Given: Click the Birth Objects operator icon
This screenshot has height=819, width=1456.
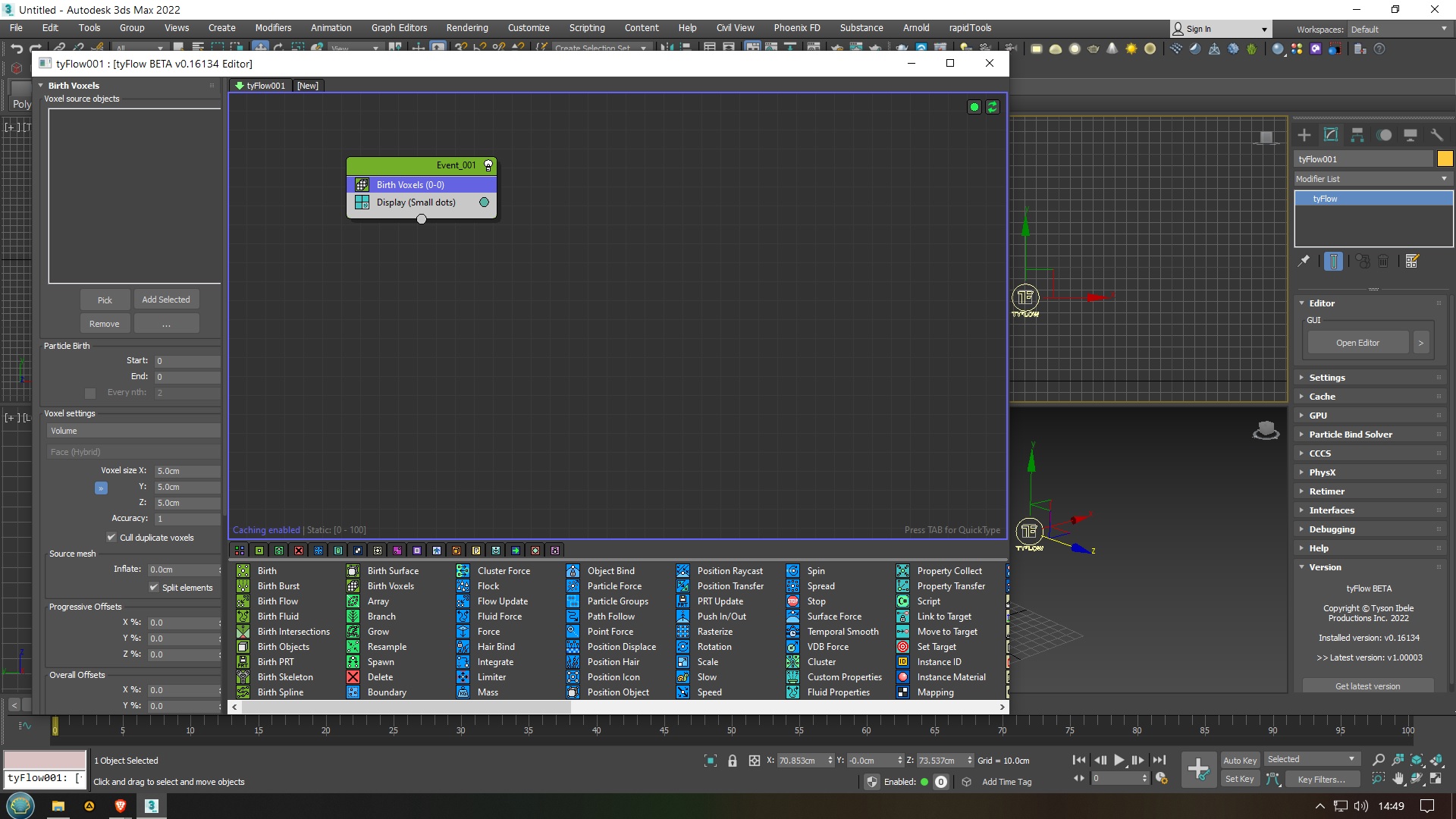Looking at the screenshot, I should 243,647.
